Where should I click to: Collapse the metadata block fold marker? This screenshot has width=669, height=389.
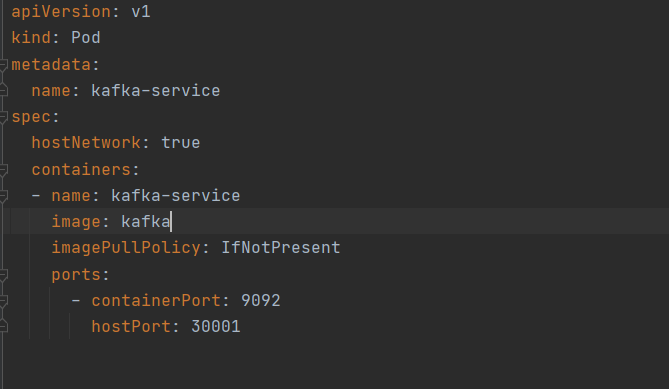(x=3, y=65)
